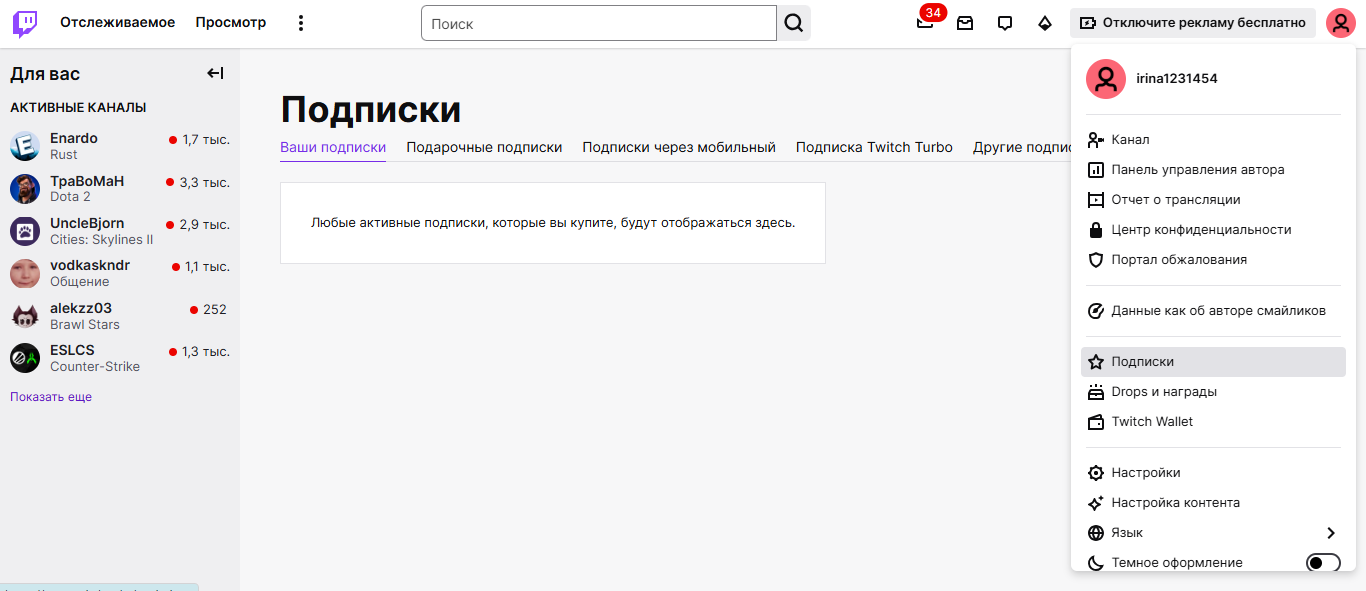This screenshot has width=1366, height=591.
Task: Click the Bits diamond icon
Action: 1045,23
